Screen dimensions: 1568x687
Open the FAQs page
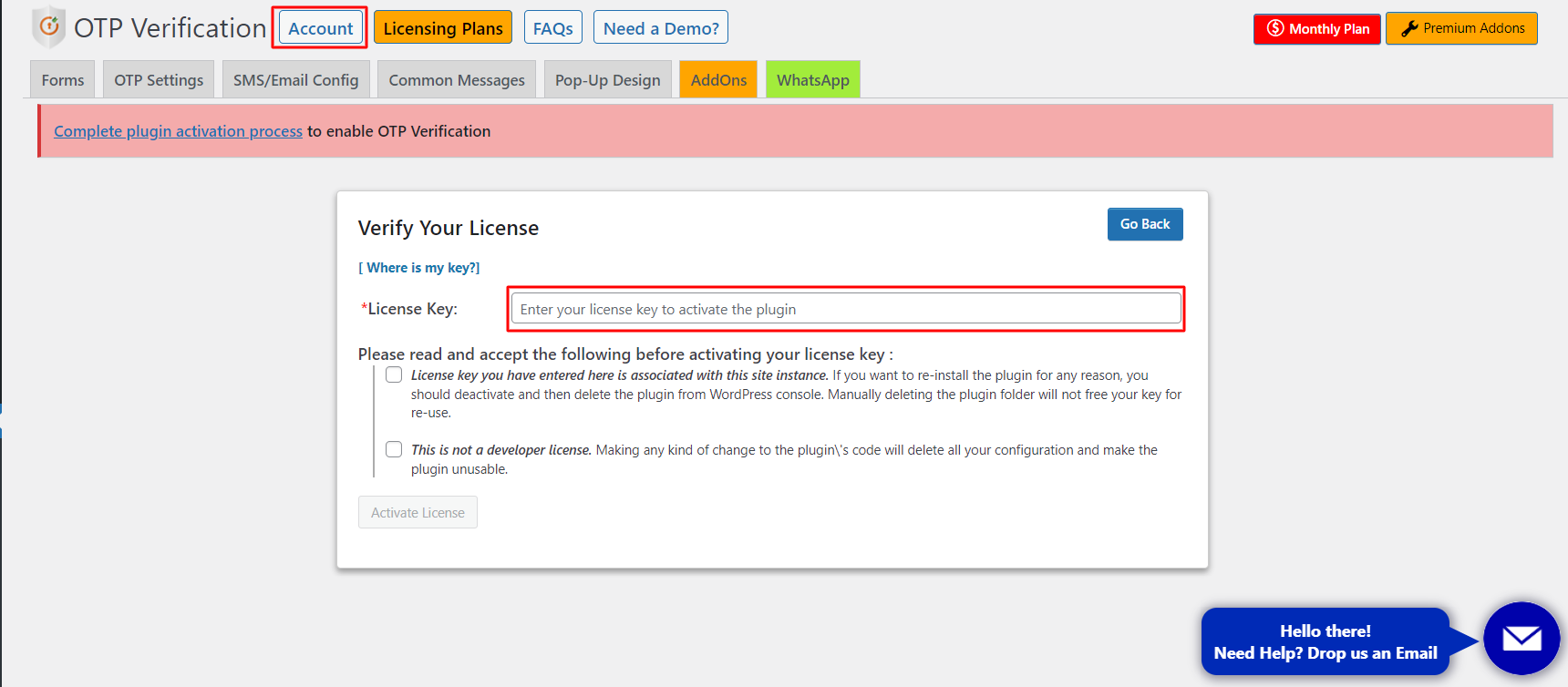[553, 28]
